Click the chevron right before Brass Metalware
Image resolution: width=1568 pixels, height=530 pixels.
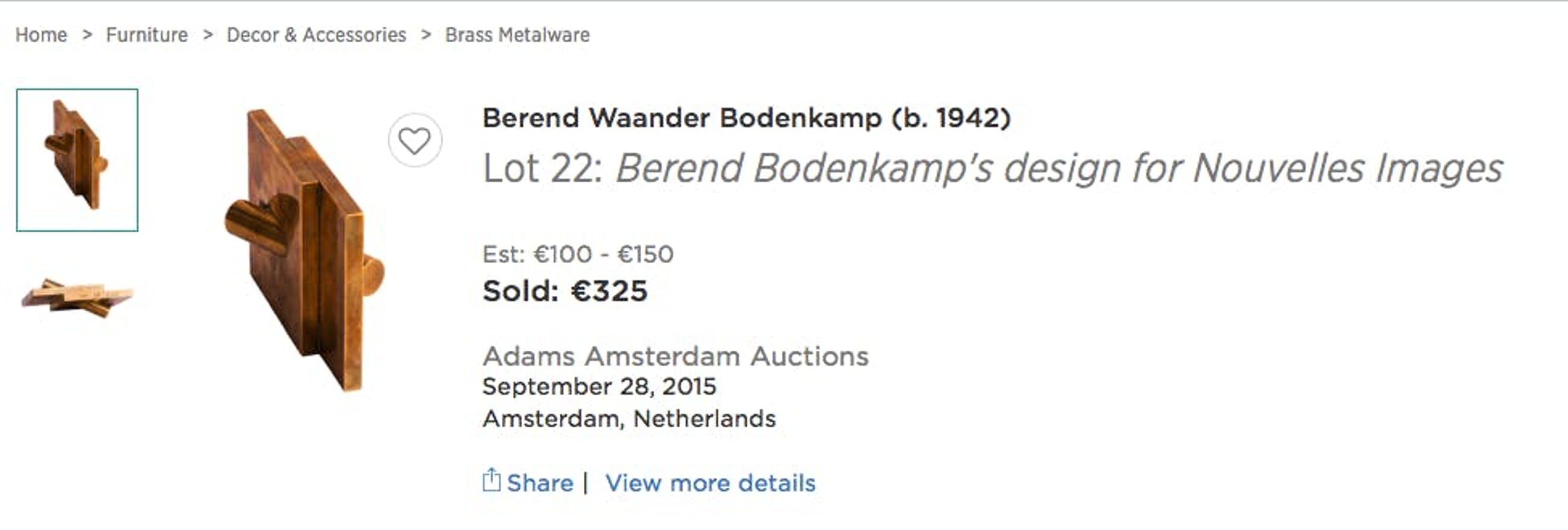426,35
